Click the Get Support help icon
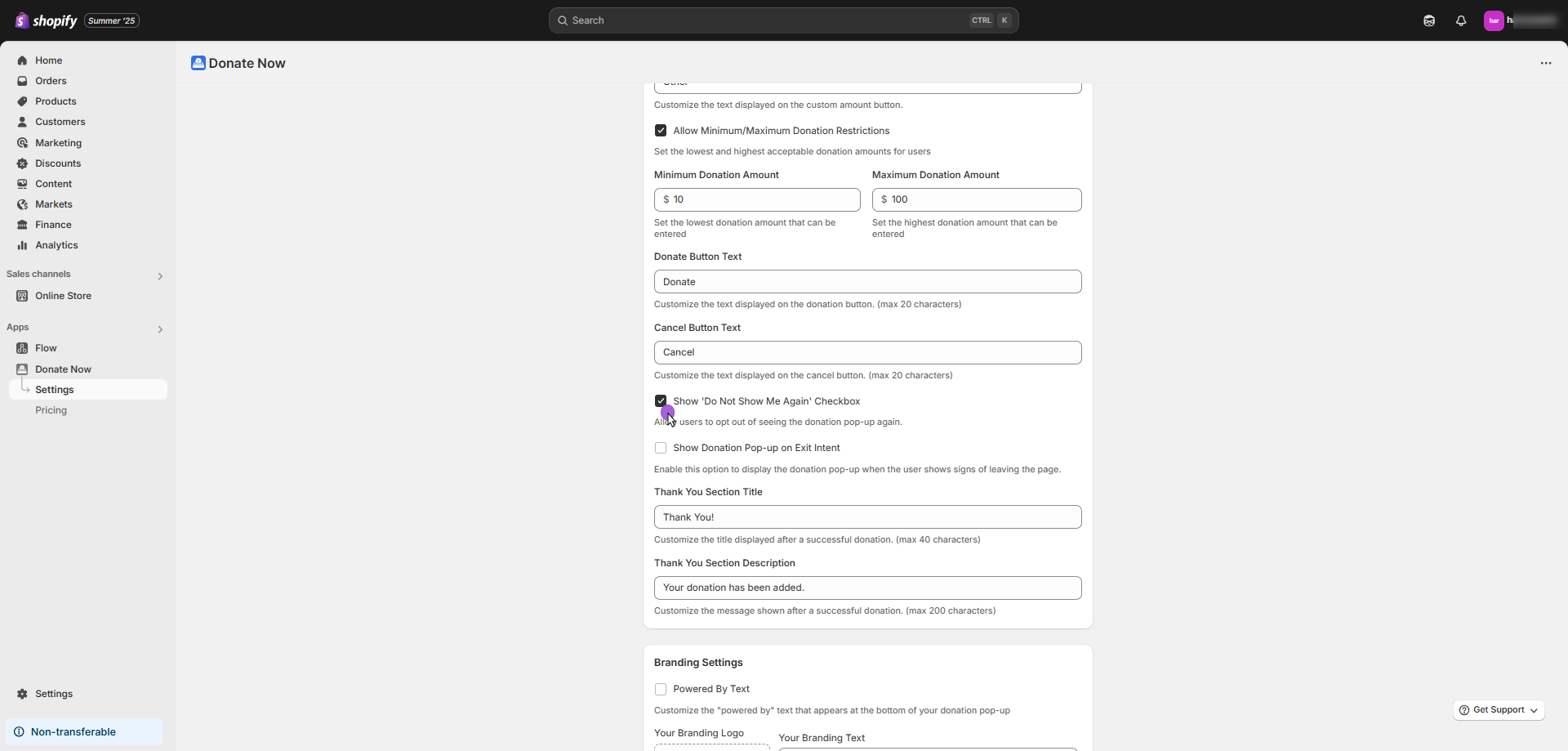 pos(1464,710)
